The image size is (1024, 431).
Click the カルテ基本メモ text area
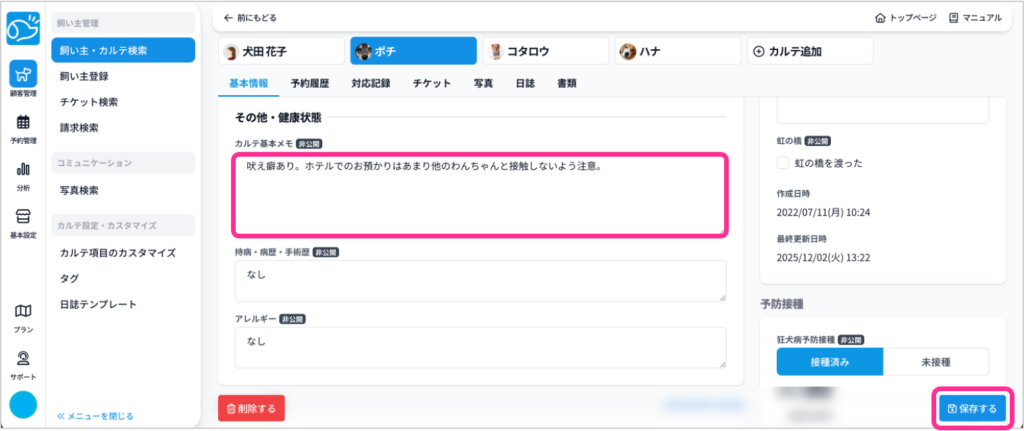tap(480, 194)
